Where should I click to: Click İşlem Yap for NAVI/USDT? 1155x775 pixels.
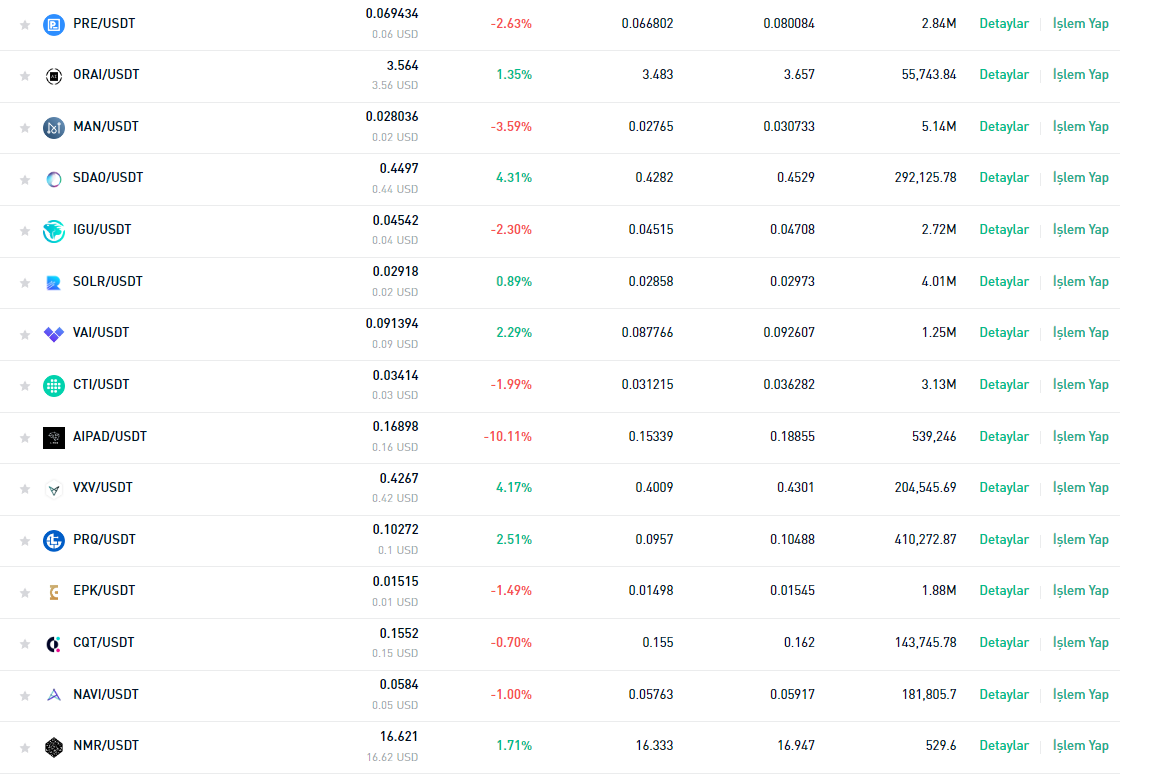[1080, 695]
